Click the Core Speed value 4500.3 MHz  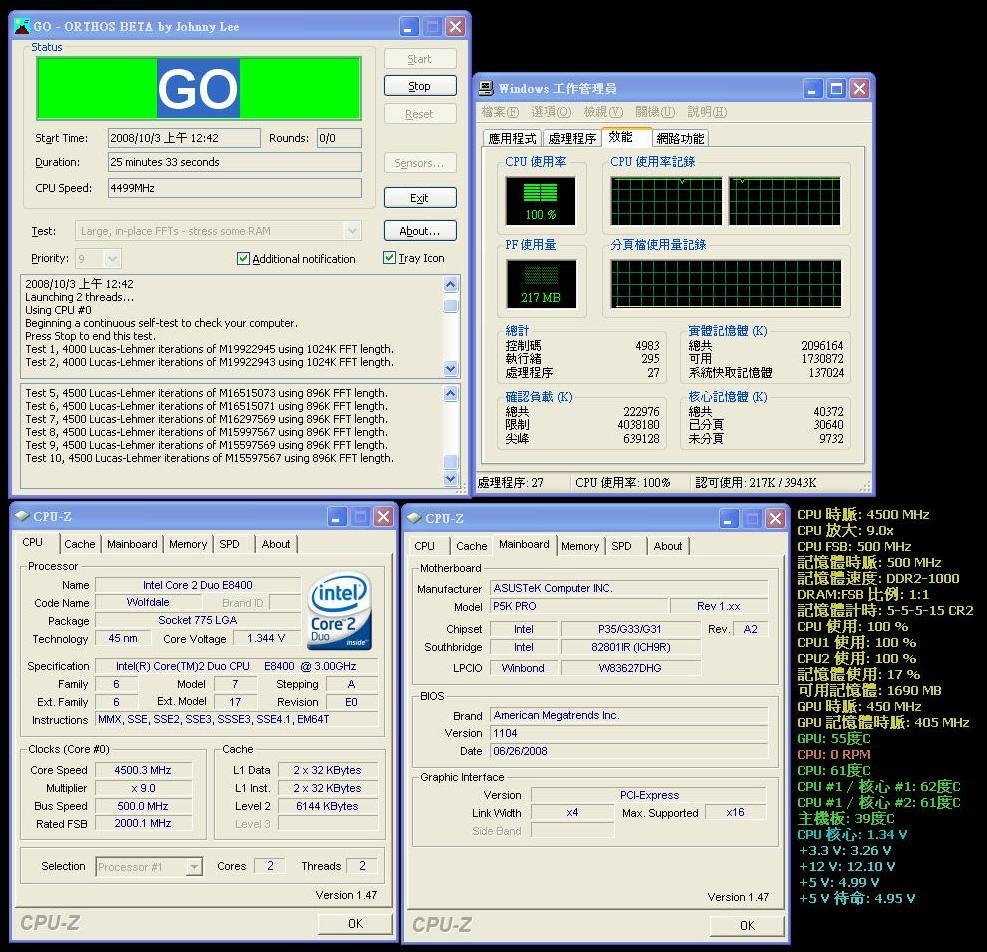click(x=143, y=770)
